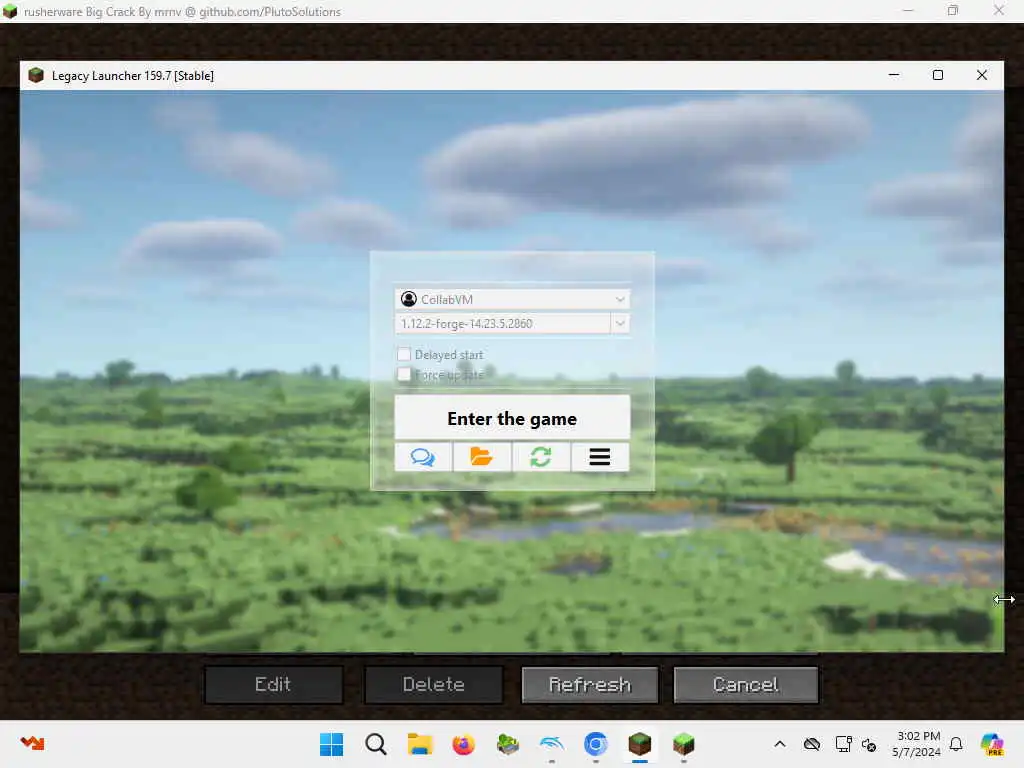Switch to the grass-block Minecraft taskbar icon
This screenshot has width=1024, height=768.
(684, 744)
